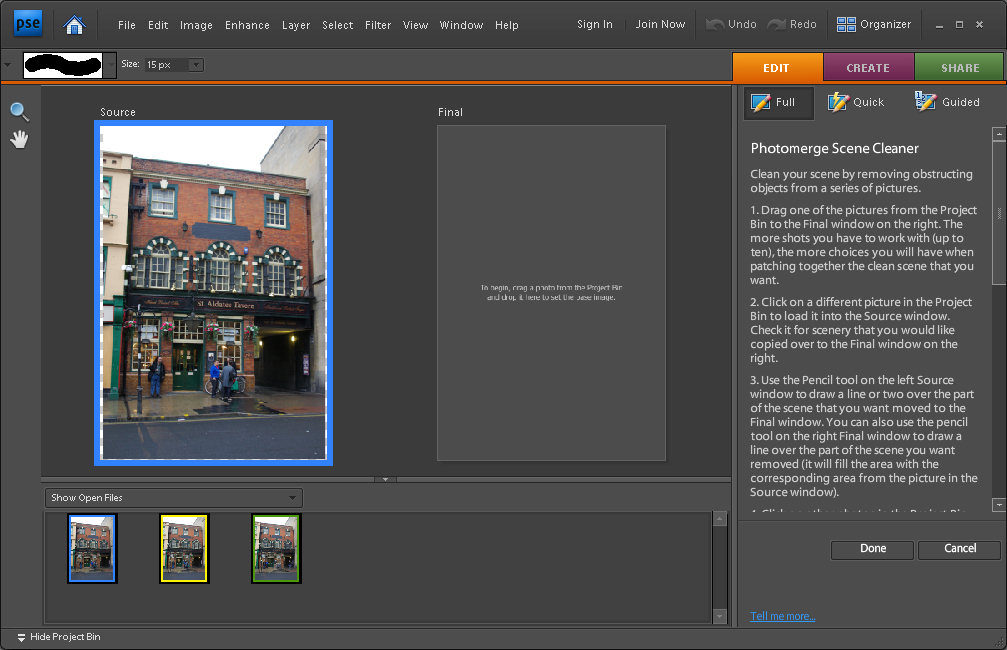
Task: Open the Home welcome screen icon
Action: point(74,25)
